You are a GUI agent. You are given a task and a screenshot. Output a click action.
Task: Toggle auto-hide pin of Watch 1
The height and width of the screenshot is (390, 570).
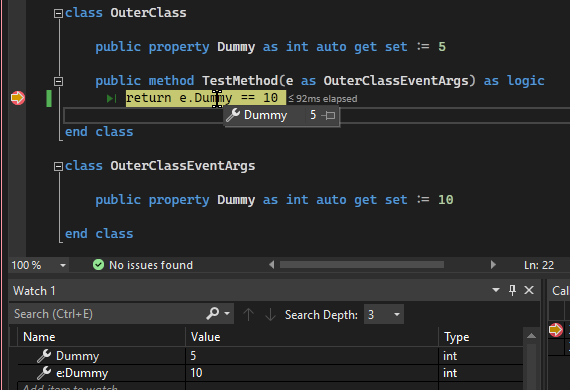click(x=512, y=290)
